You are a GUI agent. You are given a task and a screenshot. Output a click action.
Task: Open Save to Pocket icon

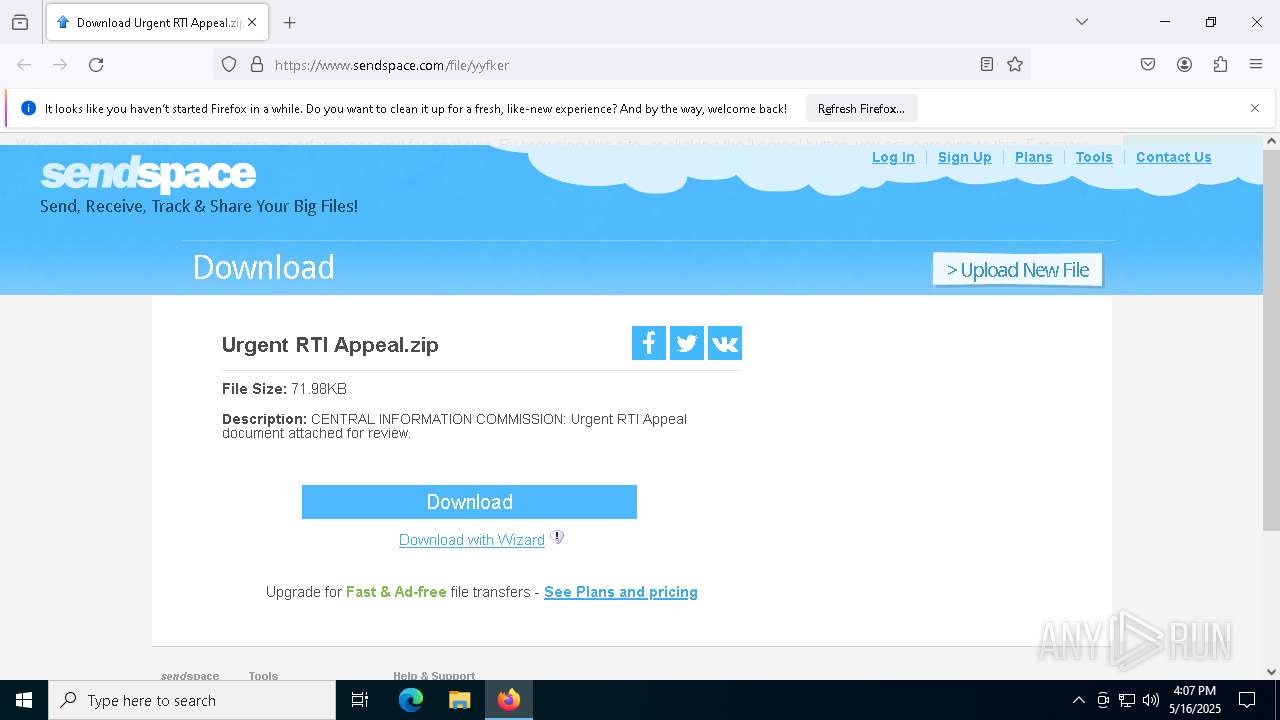(1148, 65)
